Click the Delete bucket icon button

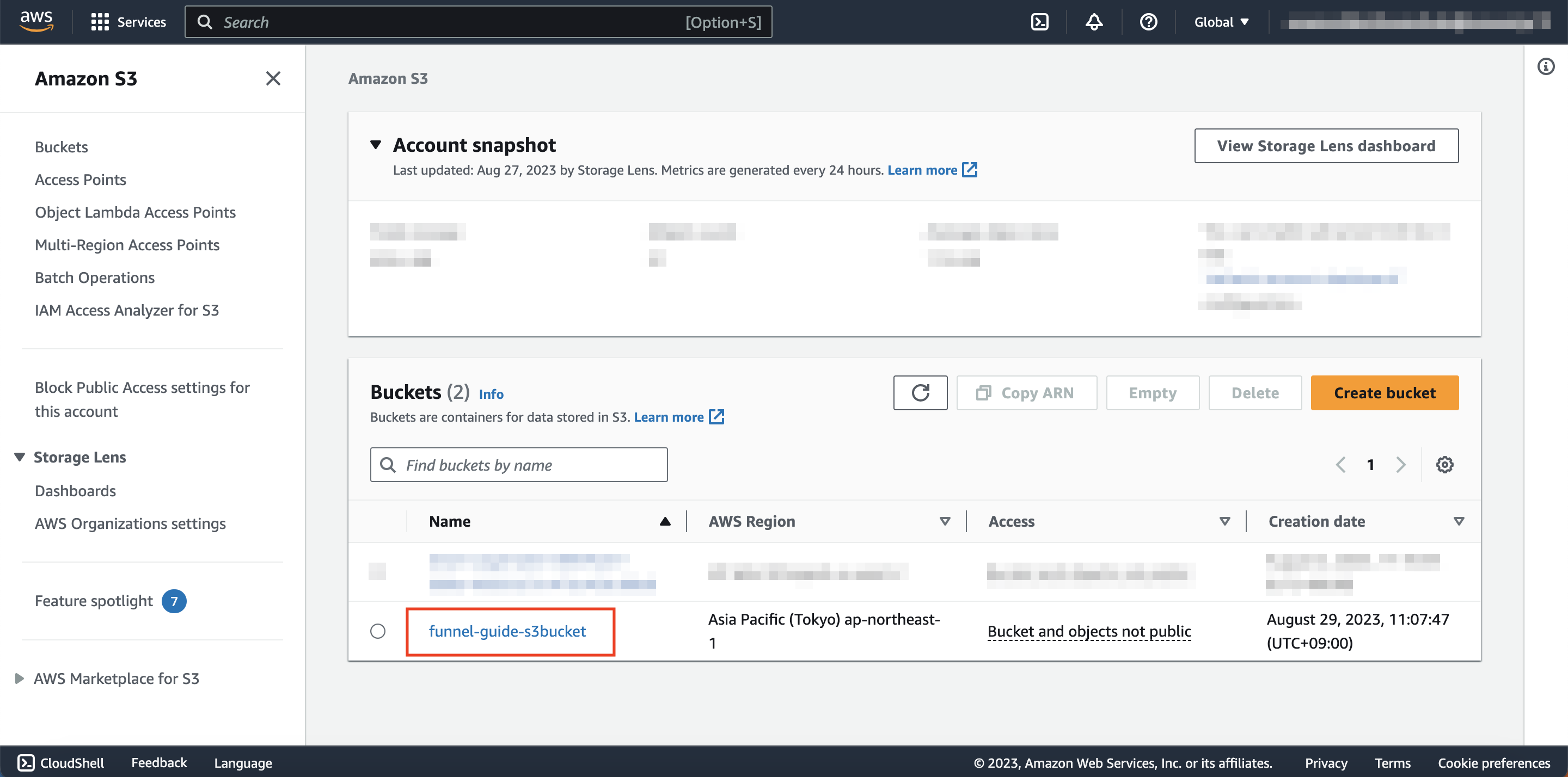pos(1255,392)
